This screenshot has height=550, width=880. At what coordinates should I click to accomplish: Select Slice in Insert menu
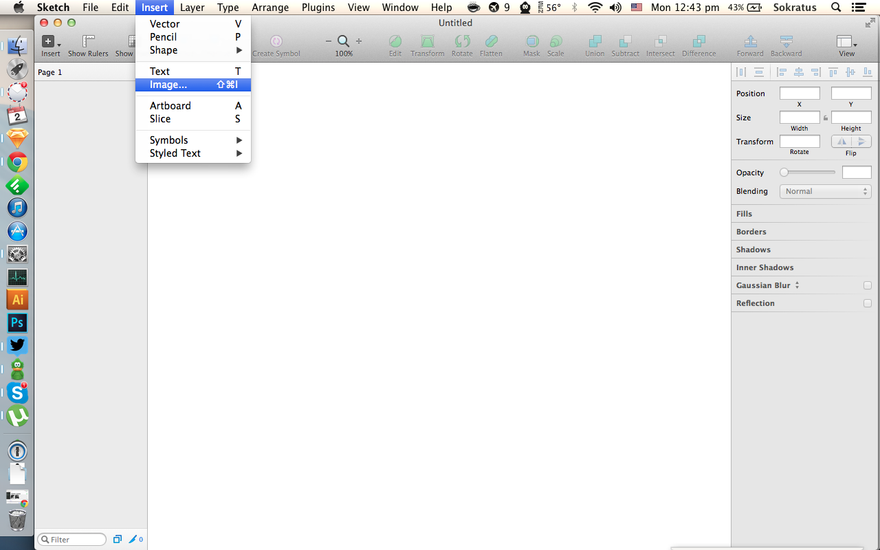click(193, 119)
